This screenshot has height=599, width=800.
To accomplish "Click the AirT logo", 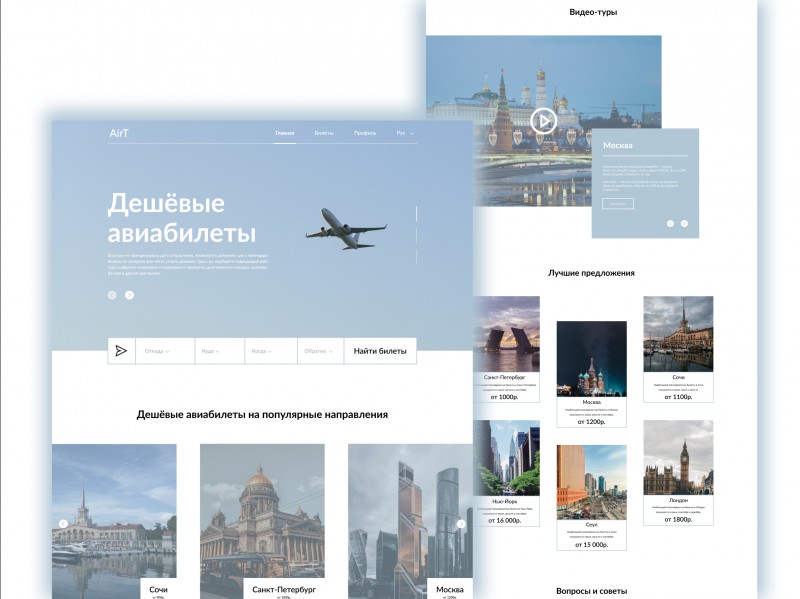I will 119,133.
